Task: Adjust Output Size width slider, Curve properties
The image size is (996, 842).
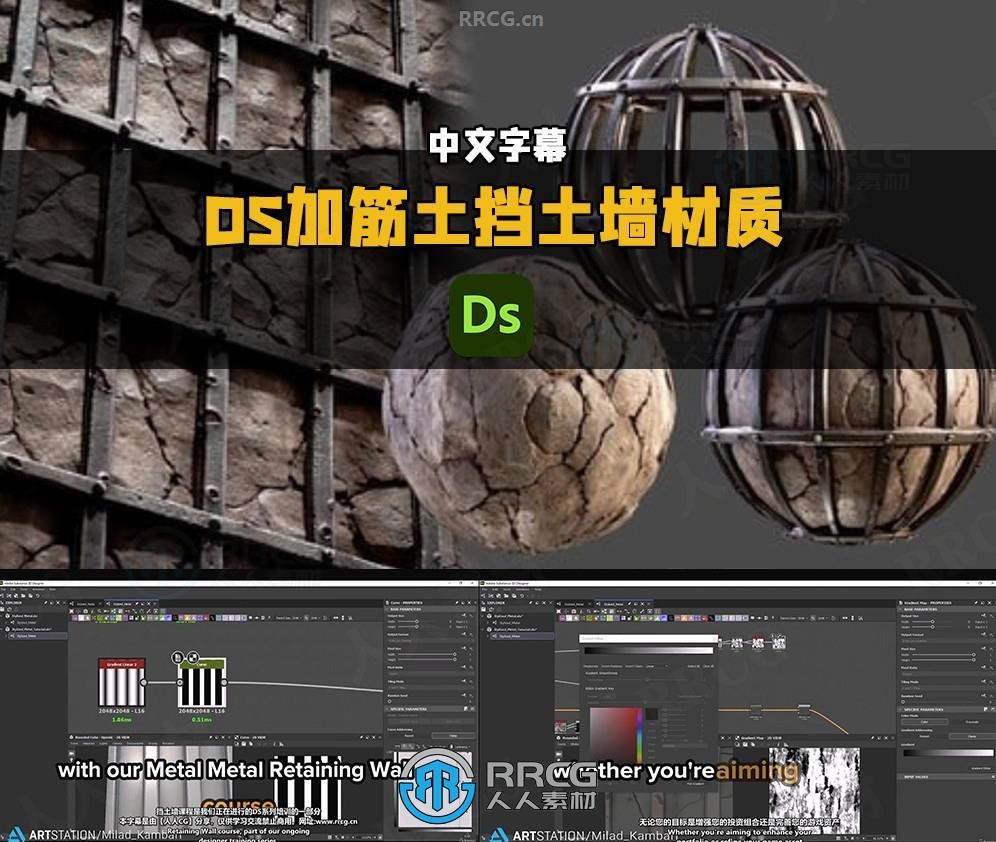Action: tap(419, 622)
